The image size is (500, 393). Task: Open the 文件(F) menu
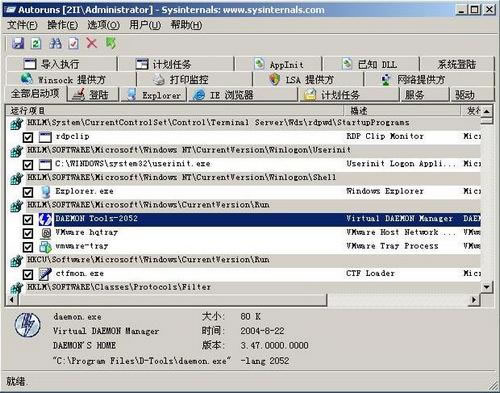pos(22,25)
